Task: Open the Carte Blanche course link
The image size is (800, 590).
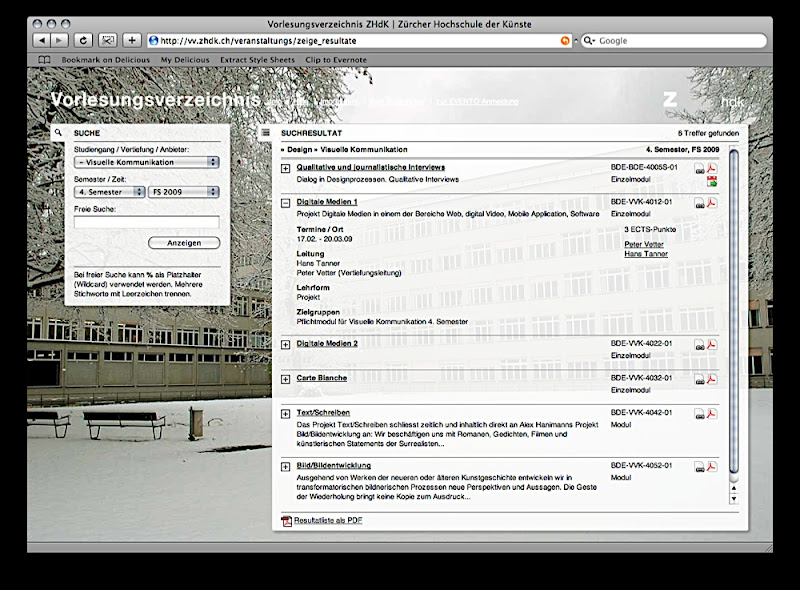Action: pos(322,378)
